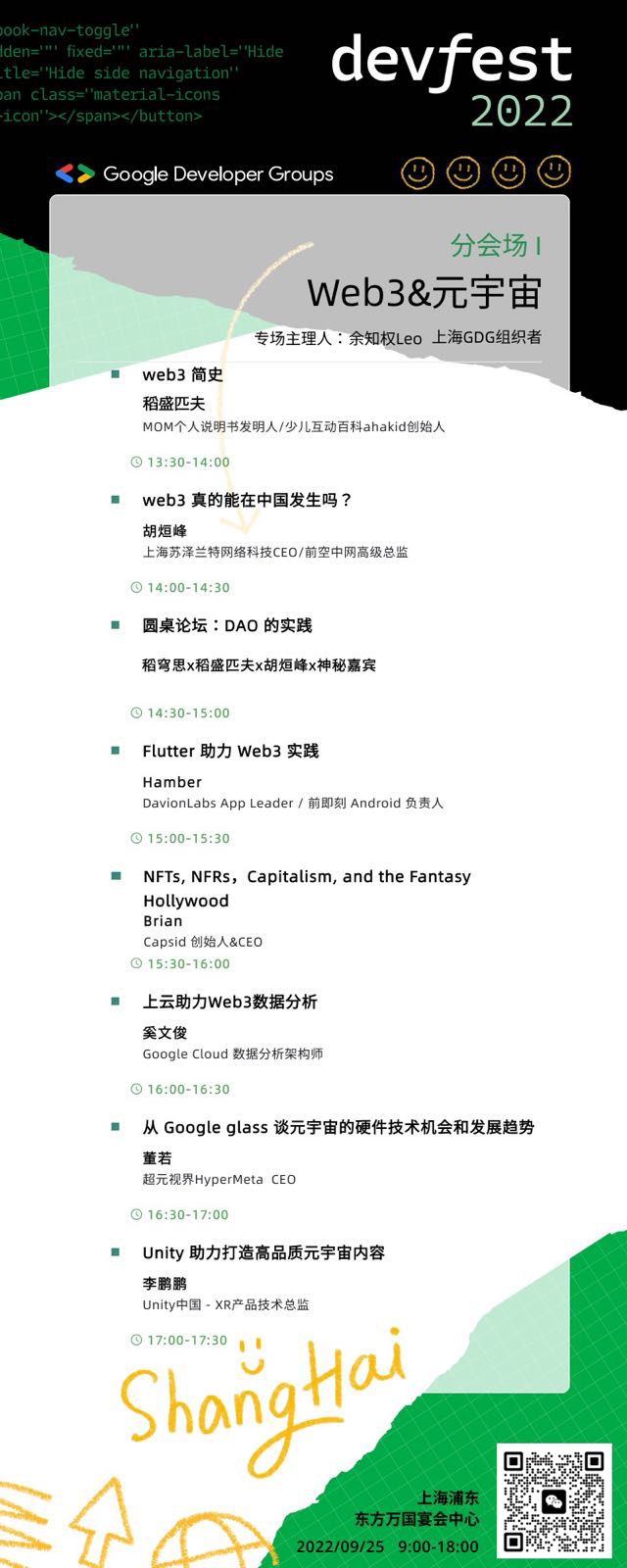Image resolution: width=627 pixels, height=1568 pixels.
Task: Open the 圆桌论坛：DAO 的实践 session title
Action: point(227,625)
